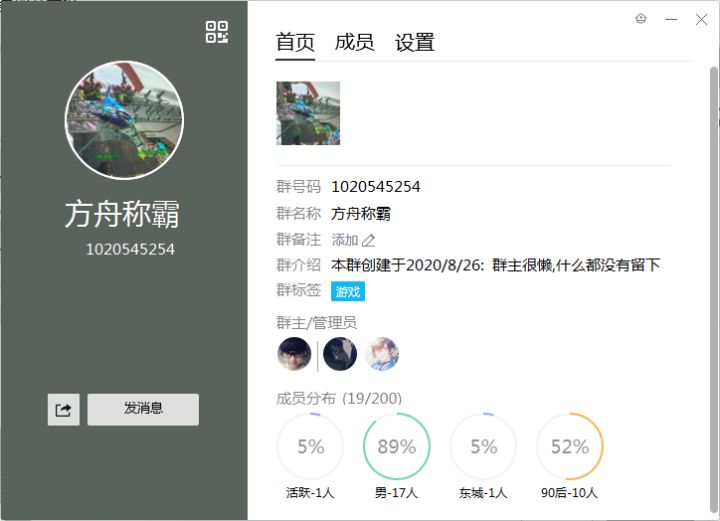Viewport: 720px width, 521px height.
Task: Open the 设置 tab
Action: pyautogui.click(x=415, y=43)
